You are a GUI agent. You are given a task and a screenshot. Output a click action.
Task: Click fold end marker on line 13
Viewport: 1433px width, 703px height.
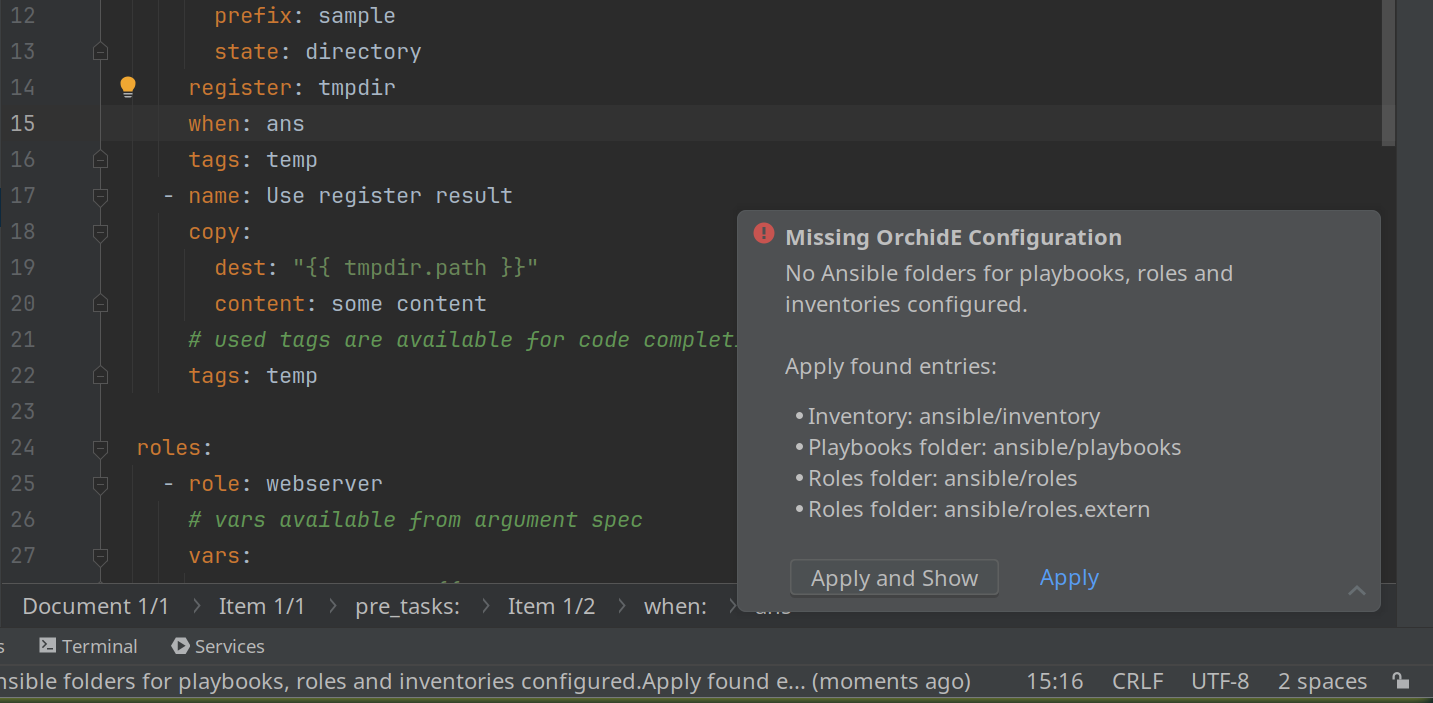click(100, 51)
